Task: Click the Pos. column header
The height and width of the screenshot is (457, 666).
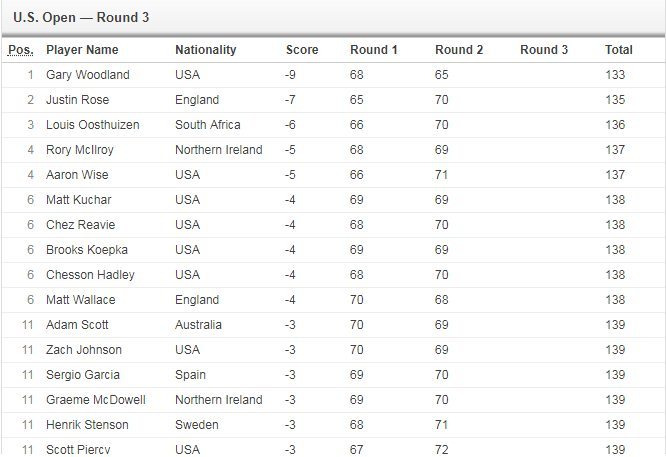Action: pyautogui.click(x=20, y=50)
